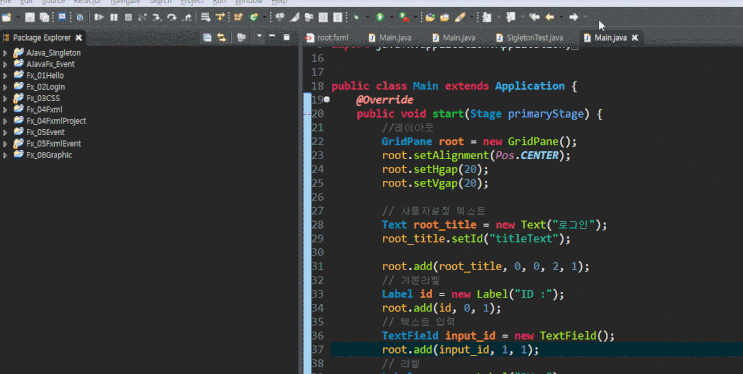Select the Fx_05FxmlEvent project

[x=54, y=144]
